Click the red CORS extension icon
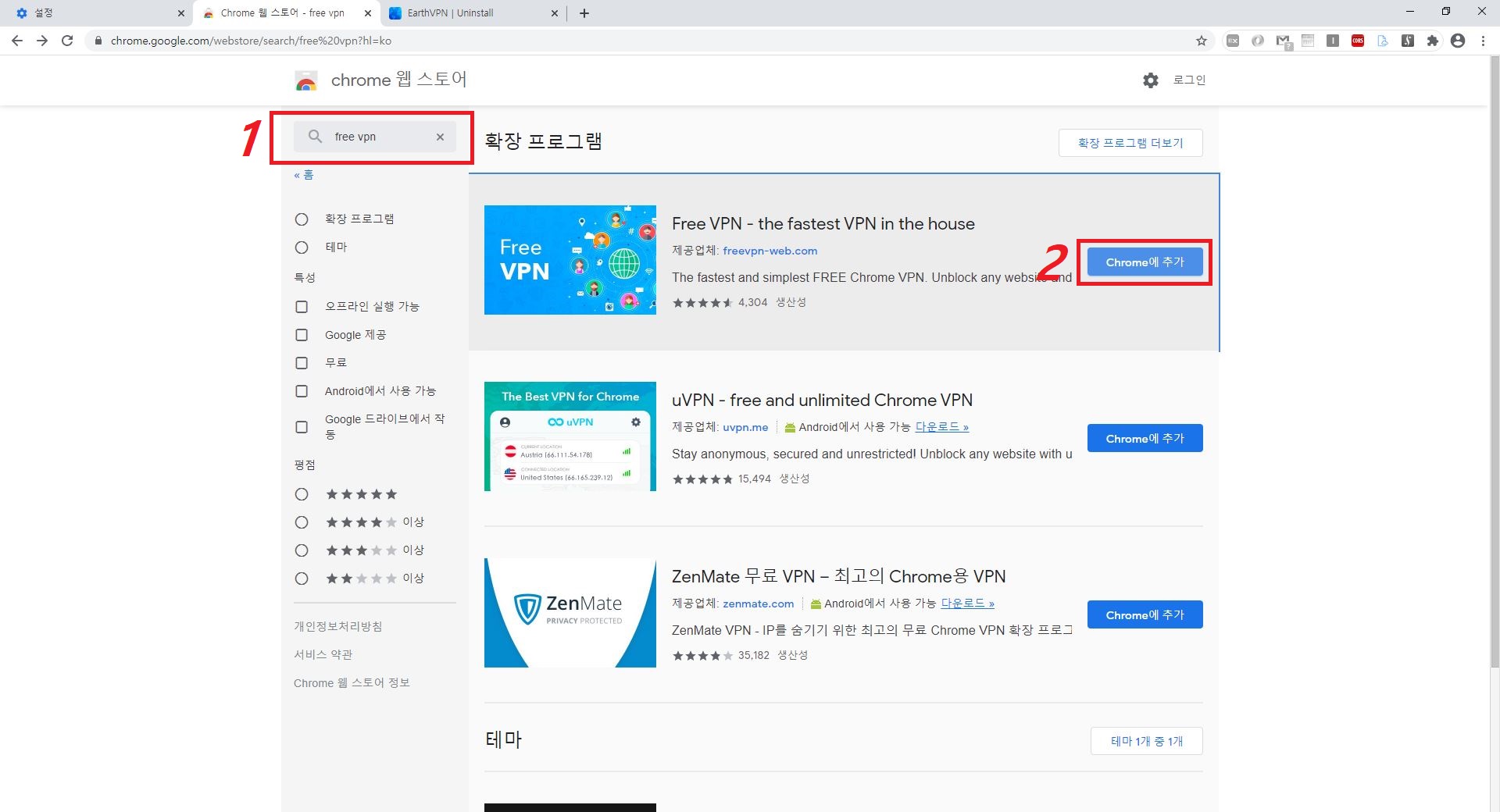 (1358, 41)
